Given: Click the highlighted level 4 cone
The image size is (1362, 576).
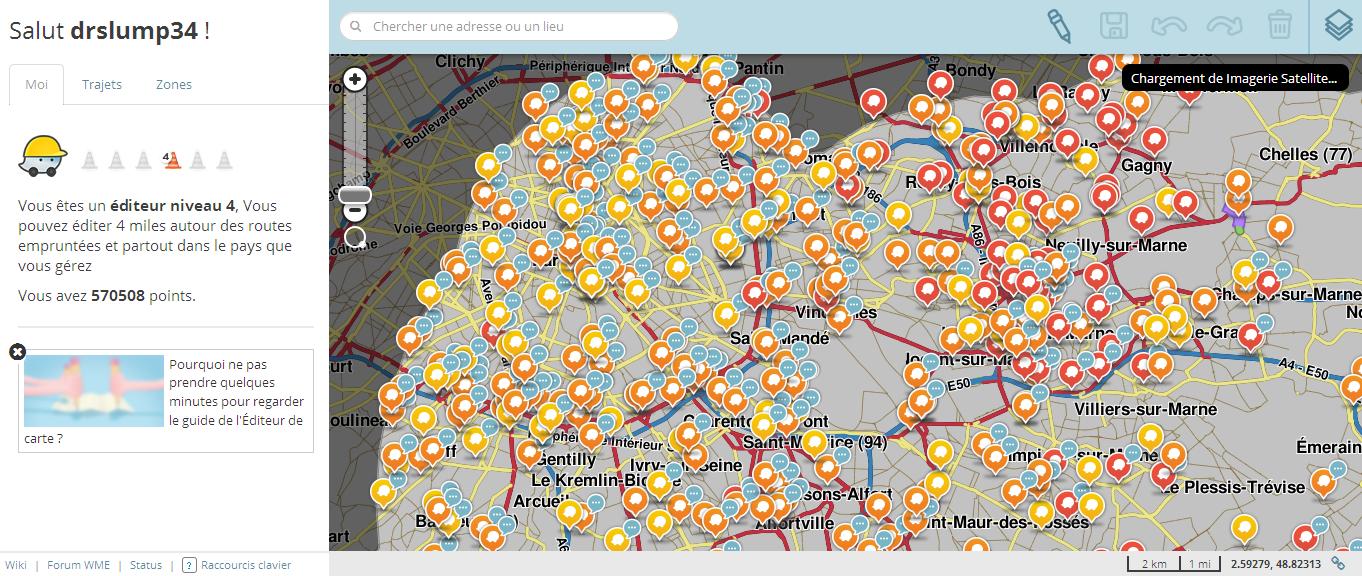Looking at the screenshot, I should click(x=170, y=159).
